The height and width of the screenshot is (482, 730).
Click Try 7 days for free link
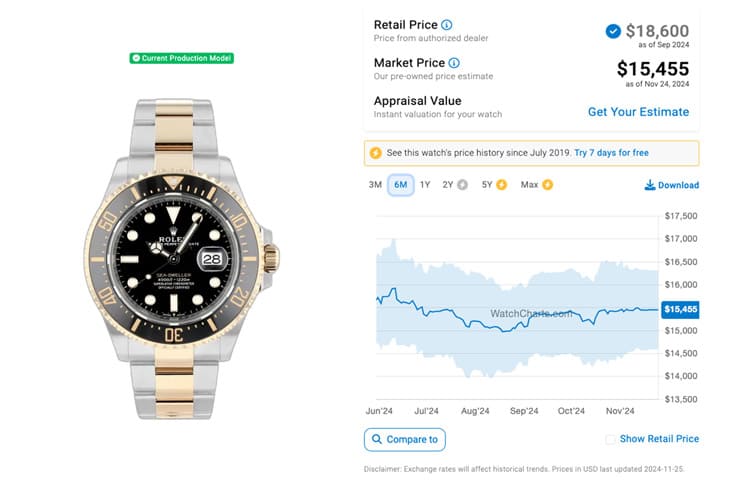coord(611,153)
